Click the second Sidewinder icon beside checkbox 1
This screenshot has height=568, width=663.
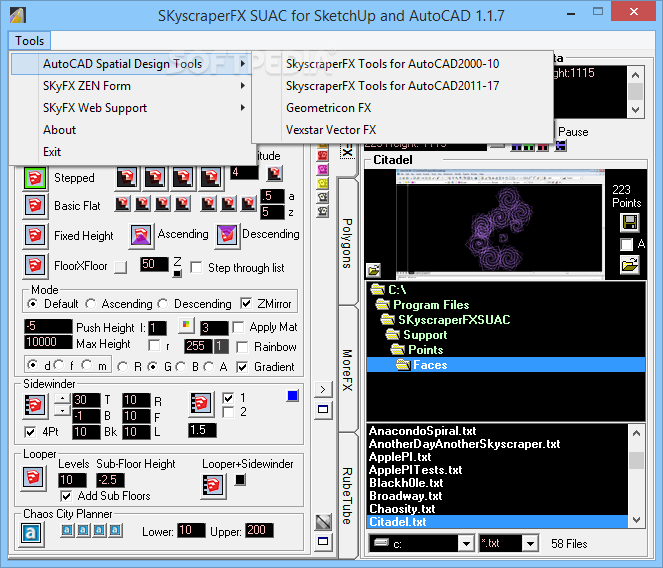click(200, 403)
